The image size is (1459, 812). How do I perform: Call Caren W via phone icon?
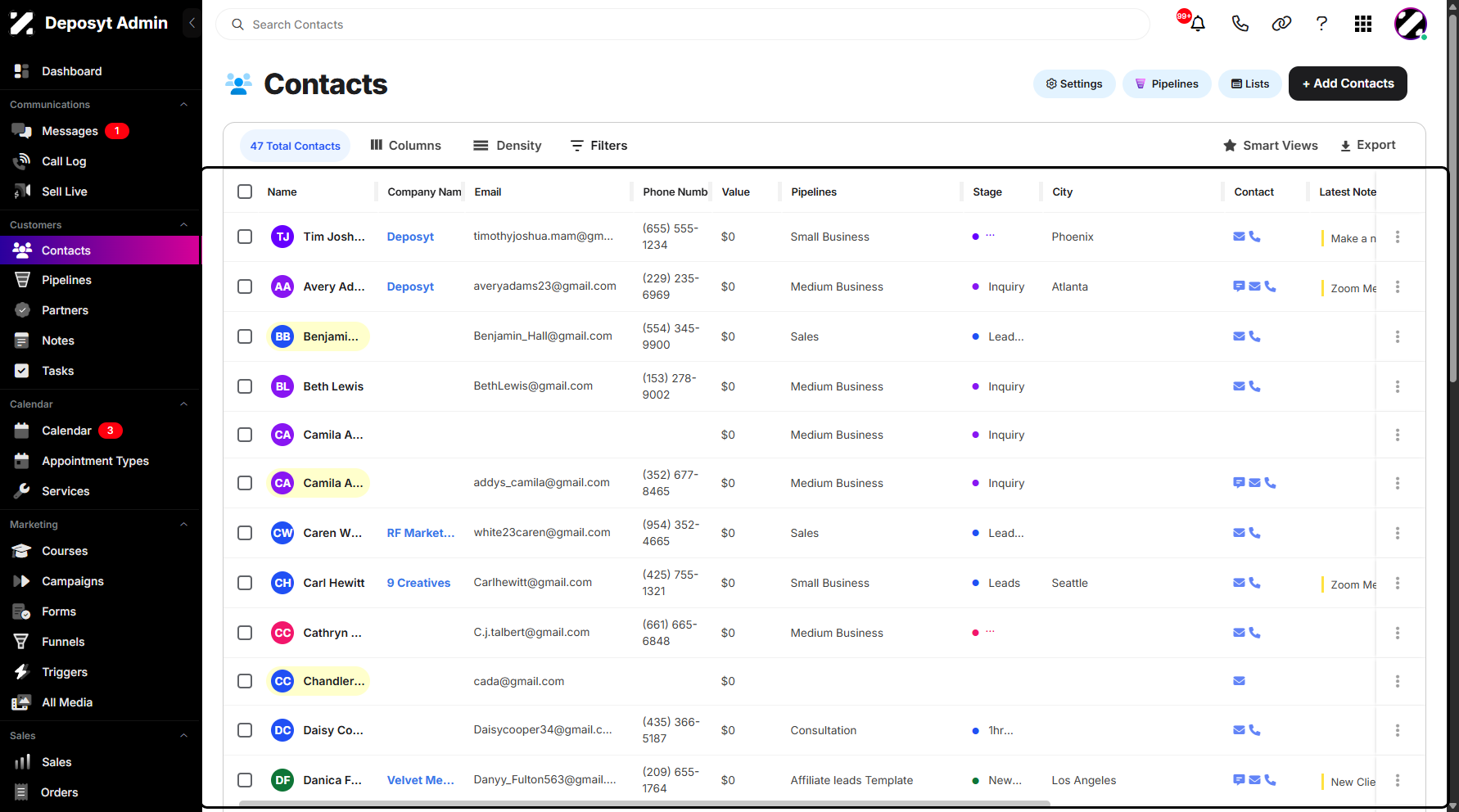click(1254, 533)
